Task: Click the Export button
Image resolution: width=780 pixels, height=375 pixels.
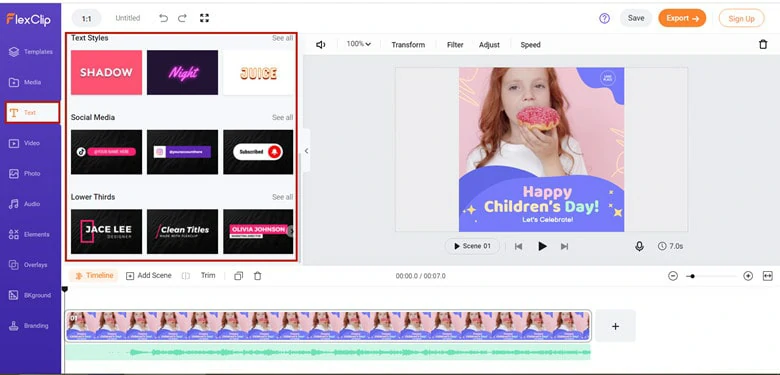Action: 682,18
